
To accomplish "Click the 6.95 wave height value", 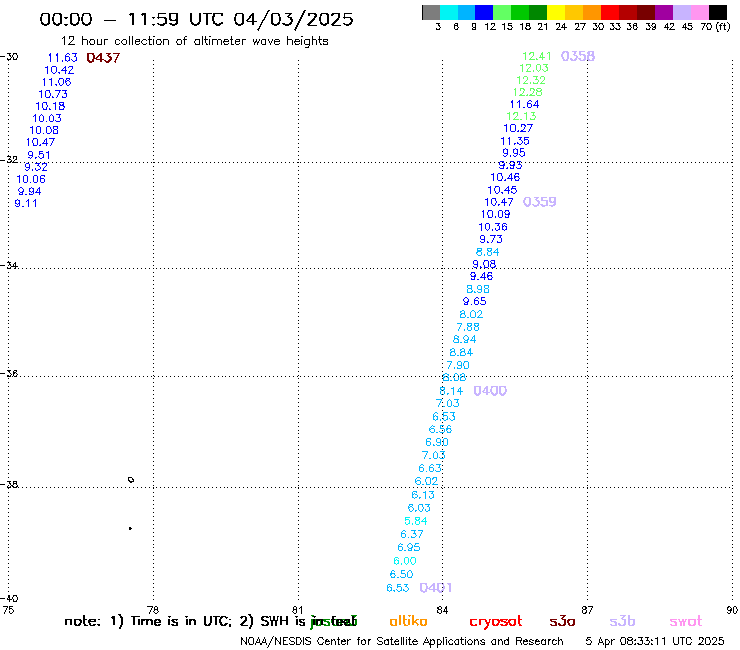I will 409,548.
